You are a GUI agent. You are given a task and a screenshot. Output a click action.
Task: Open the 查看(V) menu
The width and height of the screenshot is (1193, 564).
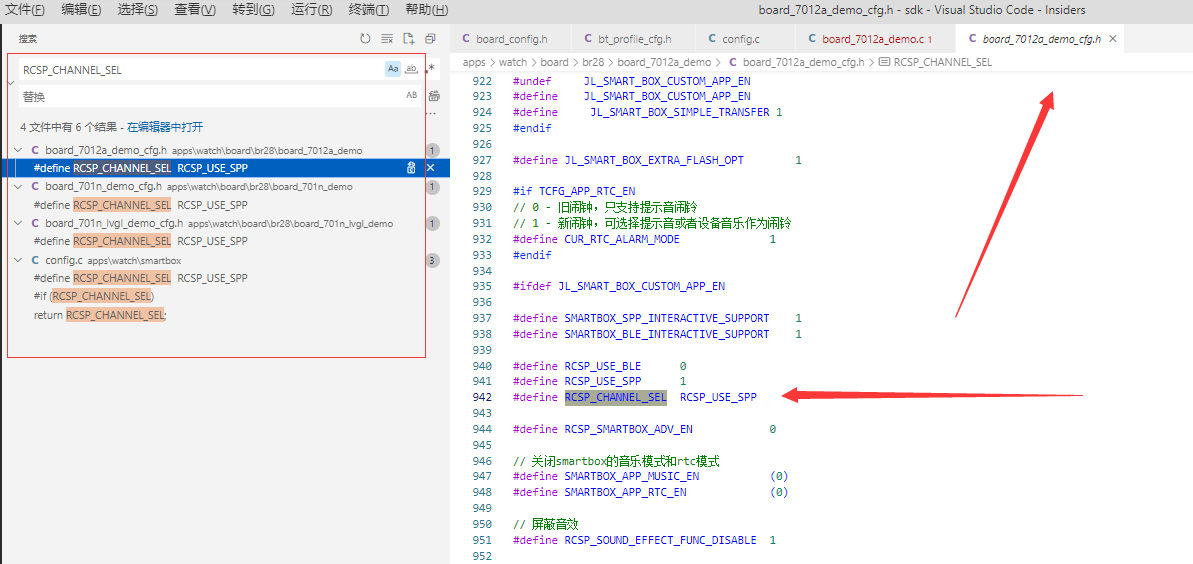click(195, 10)
